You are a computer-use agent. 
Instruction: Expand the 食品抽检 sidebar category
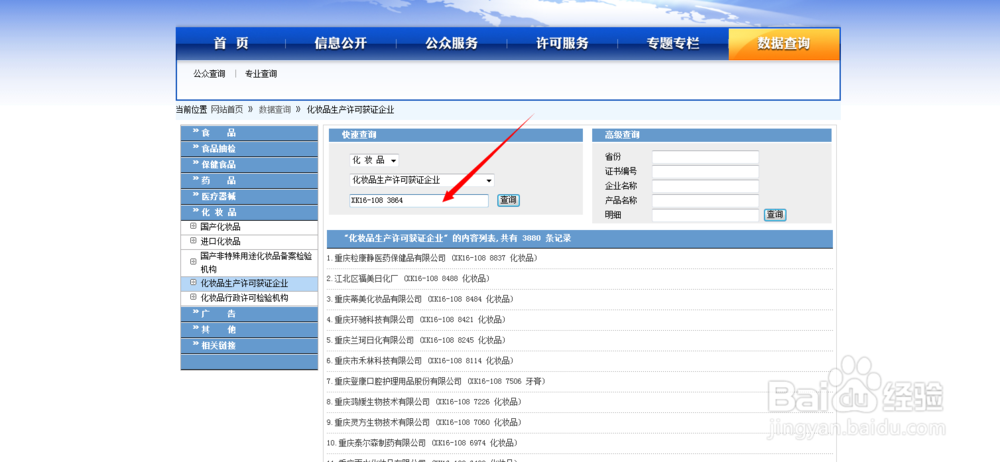[x=249, y=149]
